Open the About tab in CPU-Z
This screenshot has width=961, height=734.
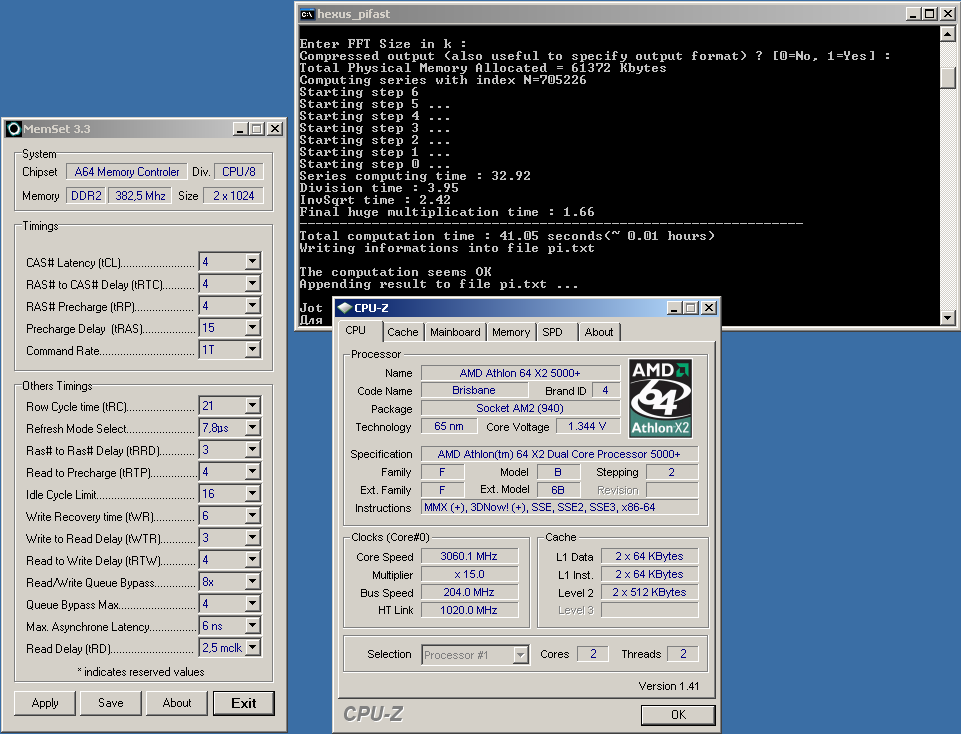(x=599, y=332)
